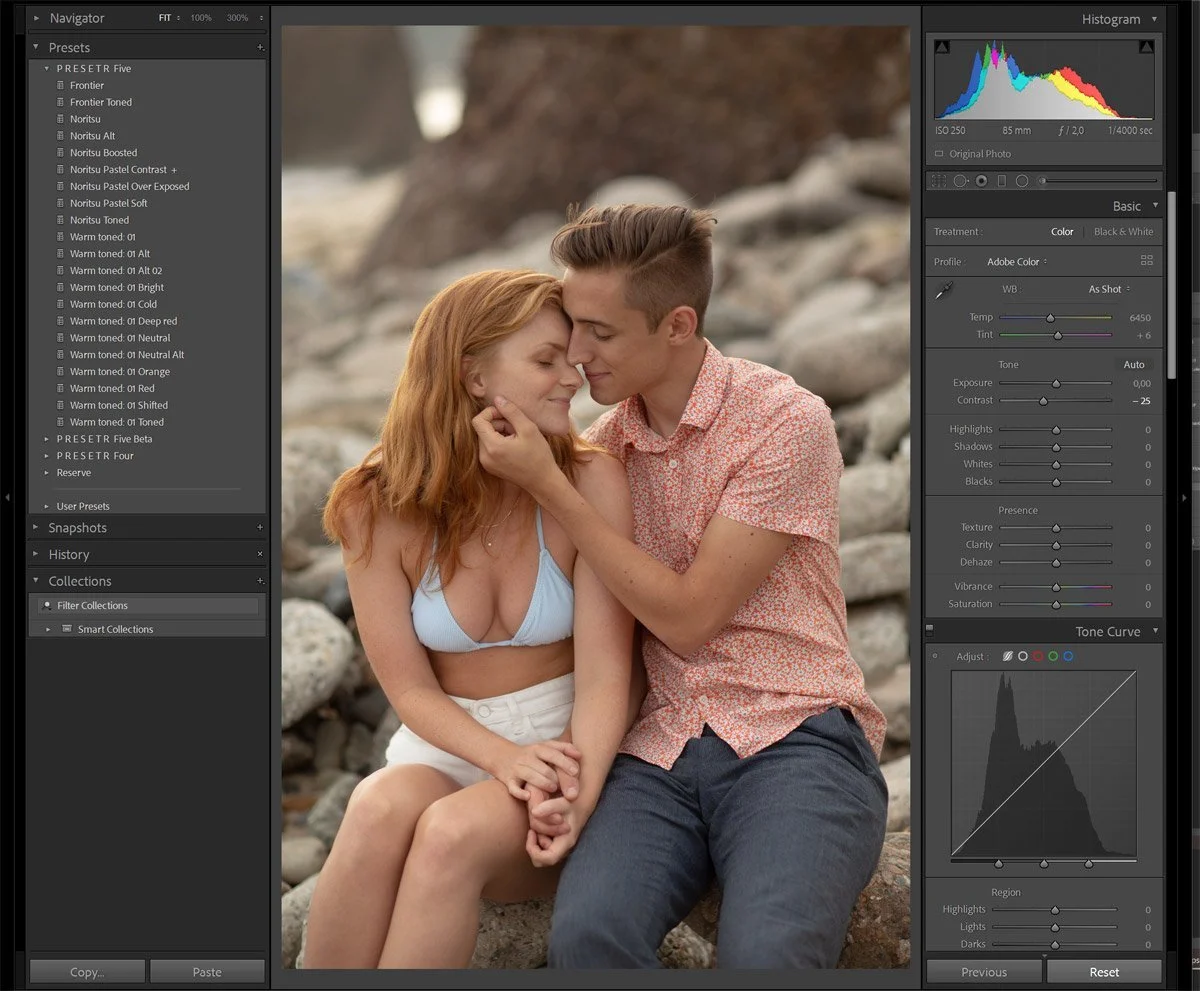Click the Copy... button

87,971
